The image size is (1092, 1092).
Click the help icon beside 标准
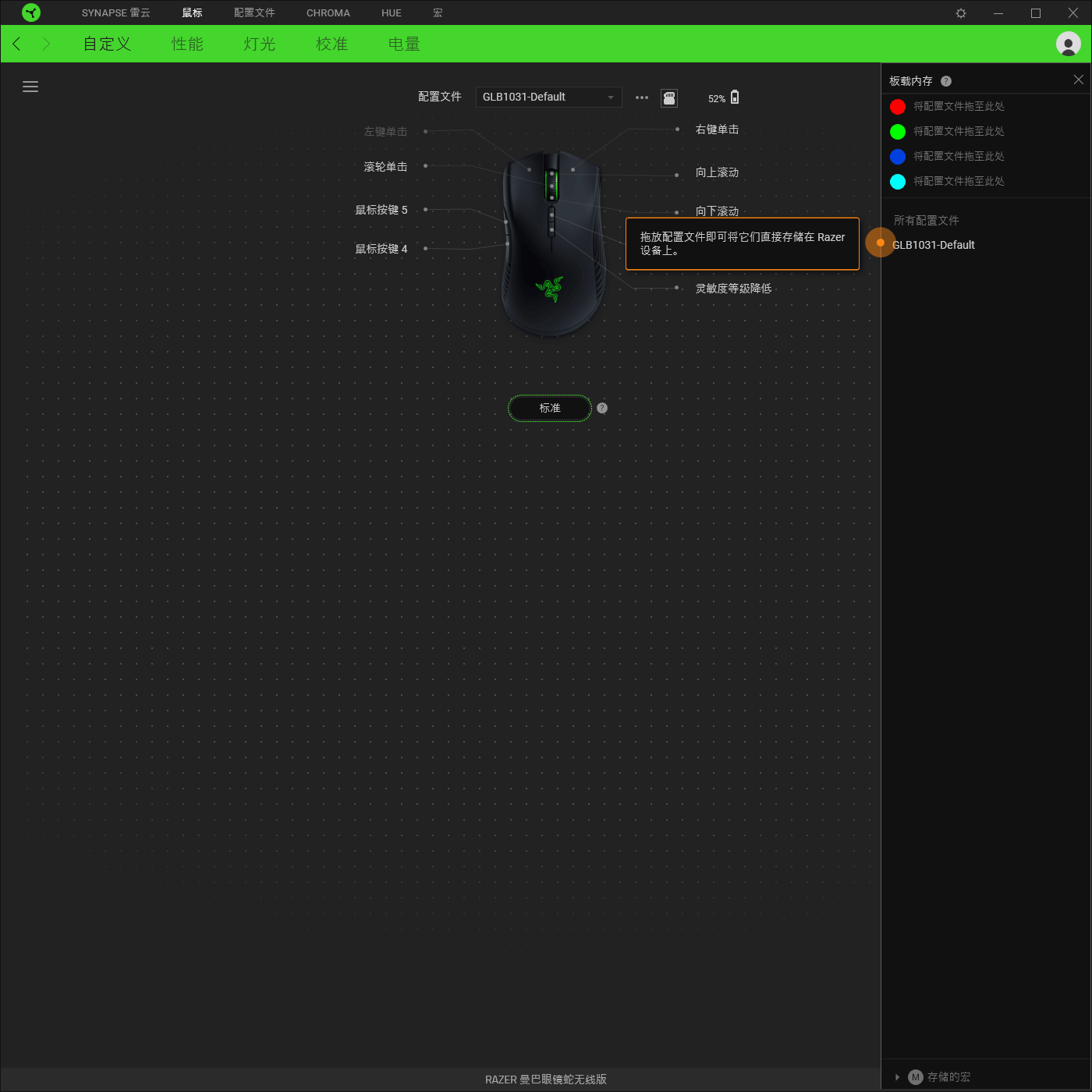[x=602, y=408]
